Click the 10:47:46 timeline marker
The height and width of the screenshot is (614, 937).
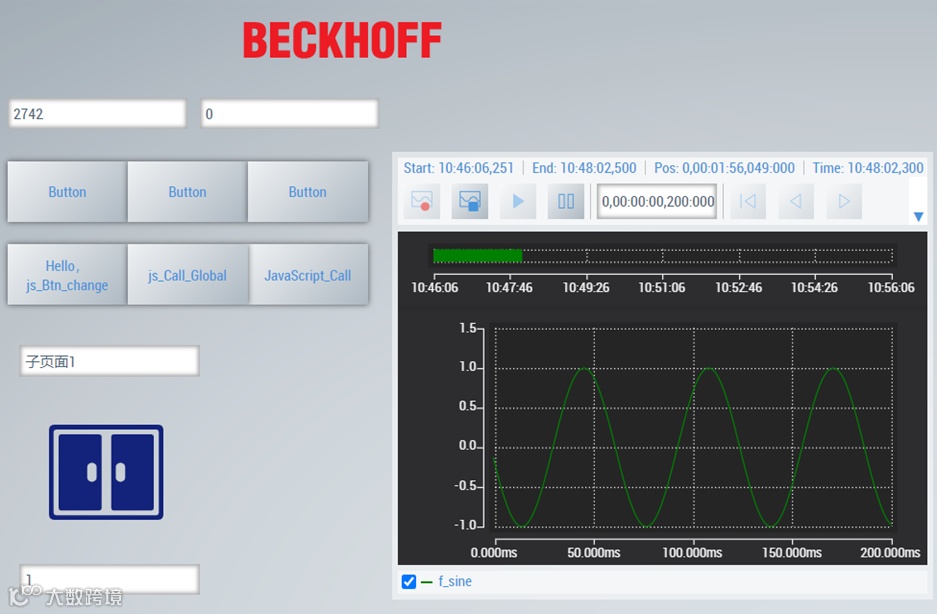tap(509, 288)
